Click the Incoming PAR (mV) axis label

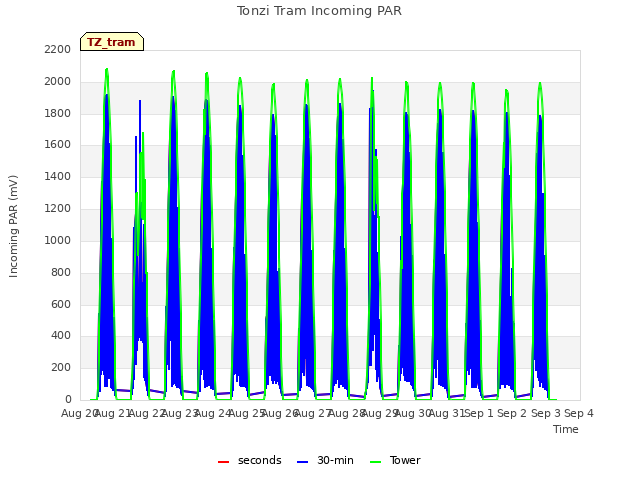(13, 226)
